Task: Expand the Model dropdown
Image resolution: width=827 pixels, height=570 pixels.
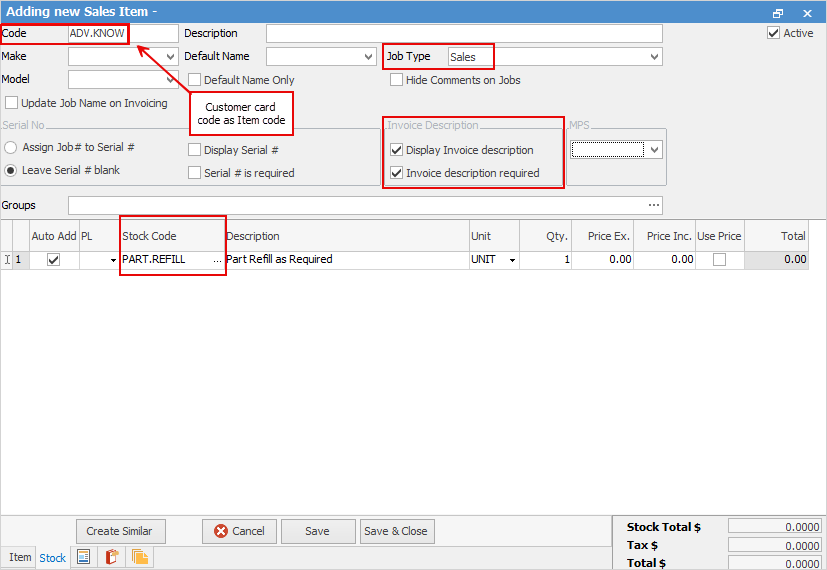Action: click(x=170, y=80)
